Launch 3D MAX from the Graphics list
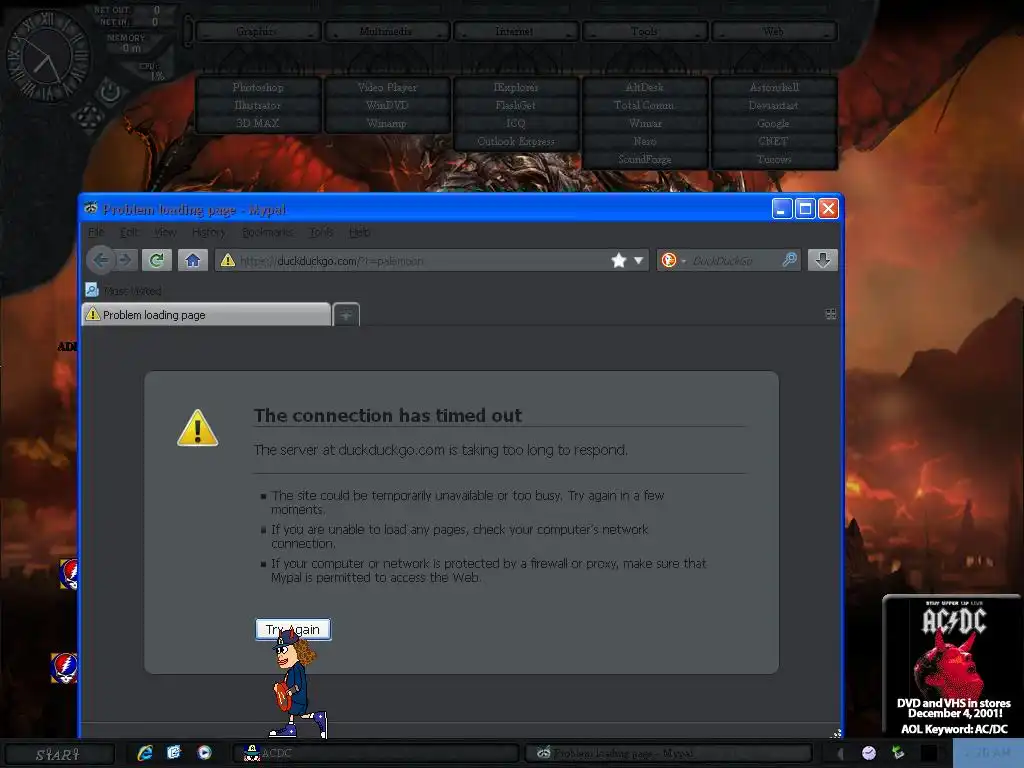The image size is (1024, 768). pos(257,123)
